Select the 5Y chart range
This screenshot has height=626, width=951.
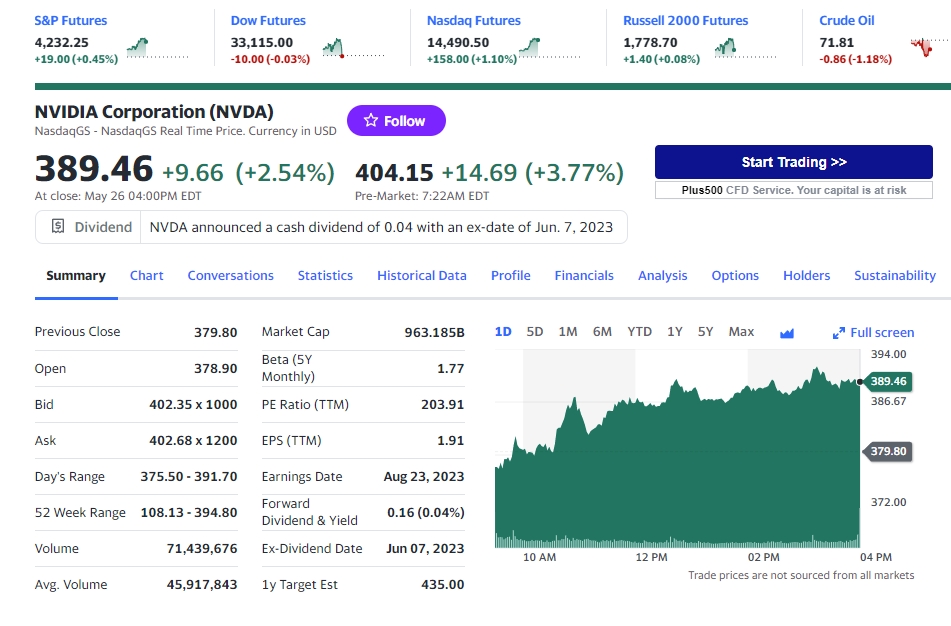point(705,332)
